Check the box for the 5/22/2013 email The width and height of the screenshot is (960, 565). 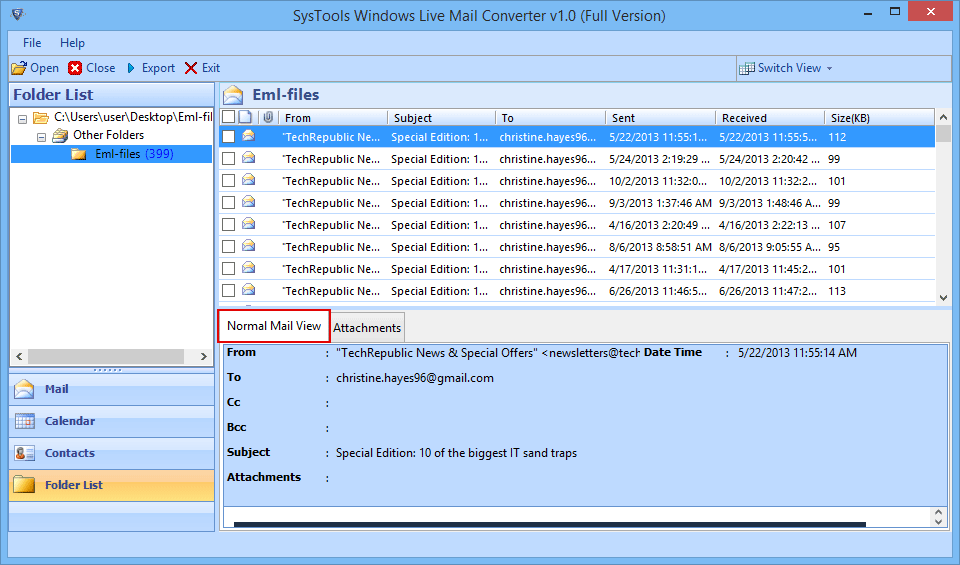(x=228, y=137)
